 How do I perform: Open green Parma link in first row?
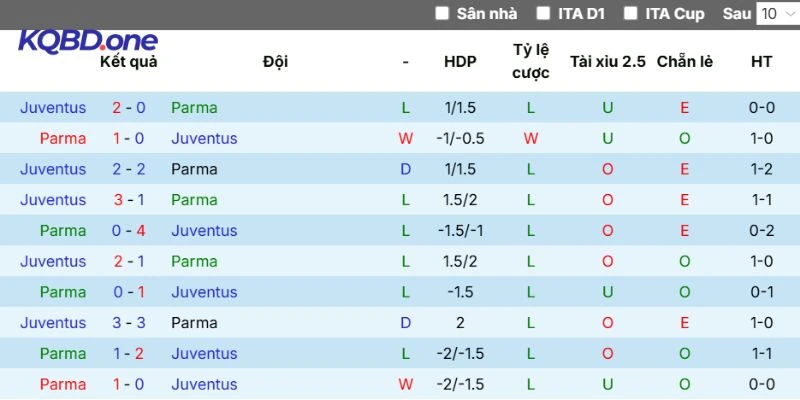point(194,108)
